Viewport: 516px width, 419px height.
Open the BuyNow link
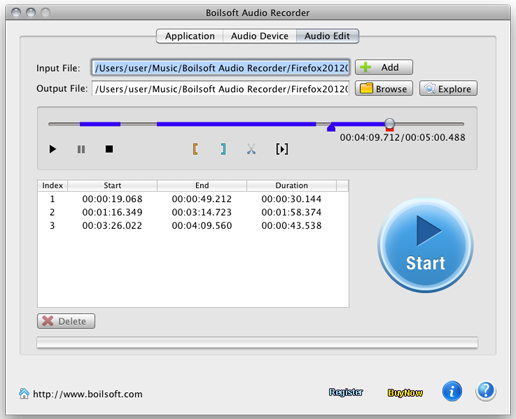[405, 393]
